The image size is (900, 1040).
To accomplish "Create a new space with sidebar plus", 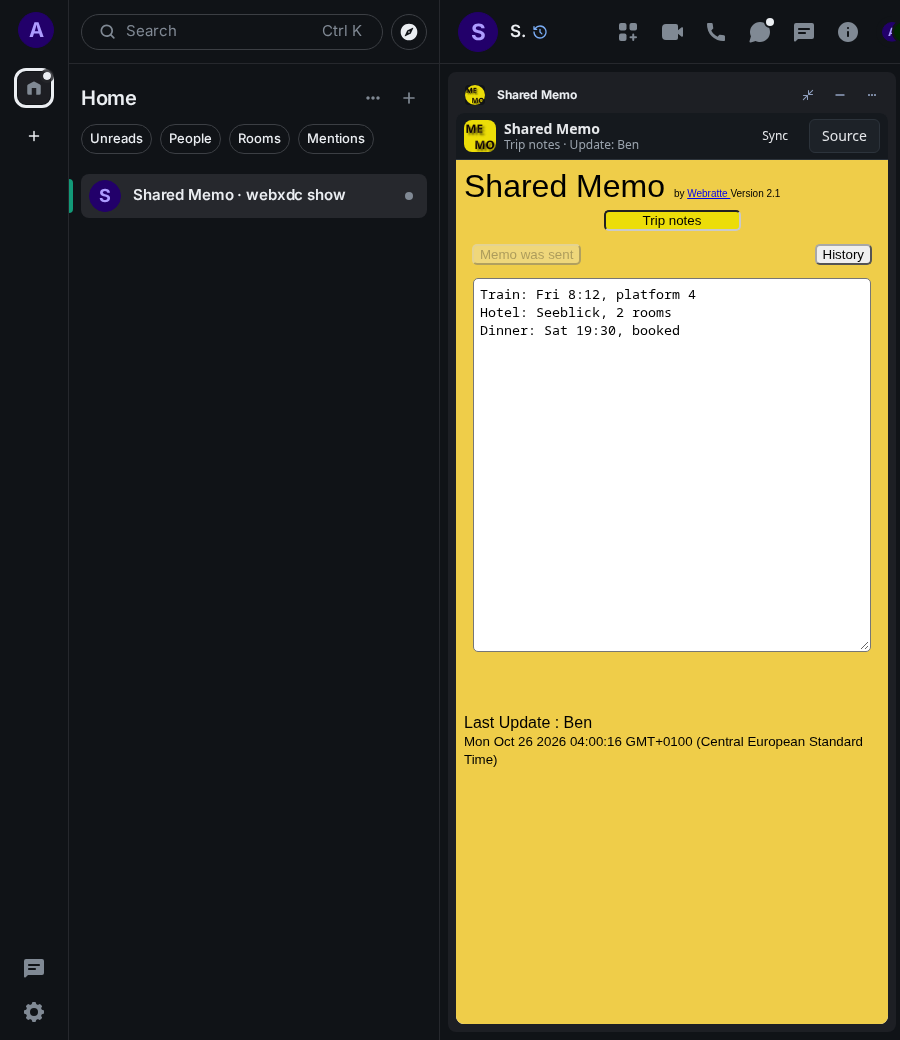I will click(x=34, y=136).
